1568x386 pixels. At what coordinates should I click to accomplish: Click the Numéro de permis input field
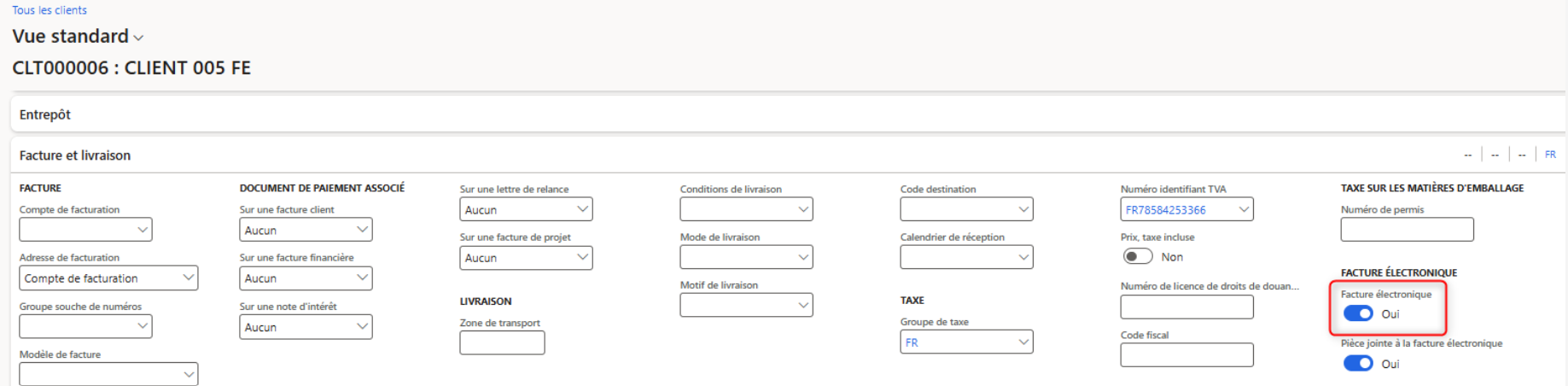coord(1407,230)
